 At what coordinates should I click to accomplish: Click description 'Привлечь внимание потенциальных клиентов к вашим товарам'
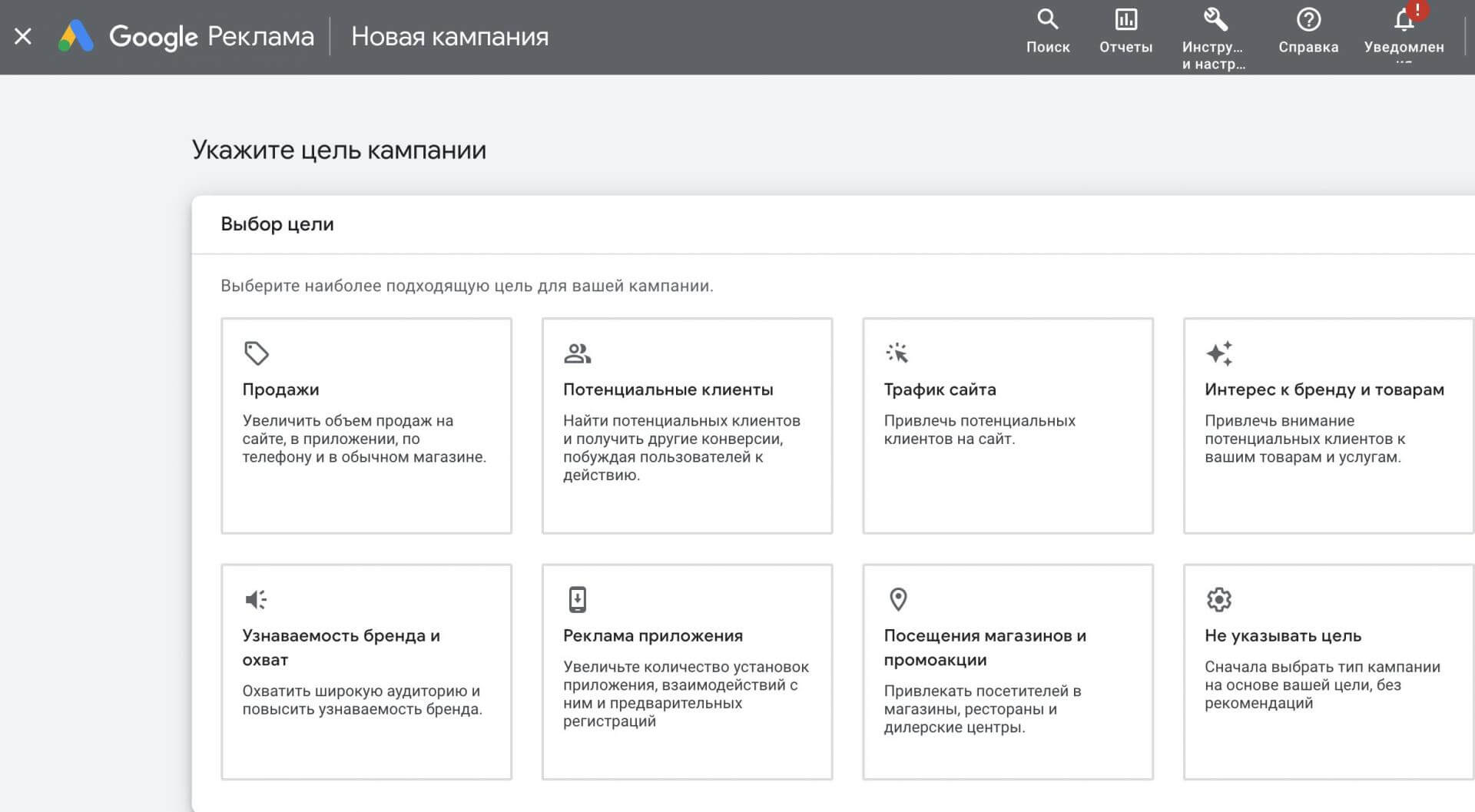tap(1304, 439)
